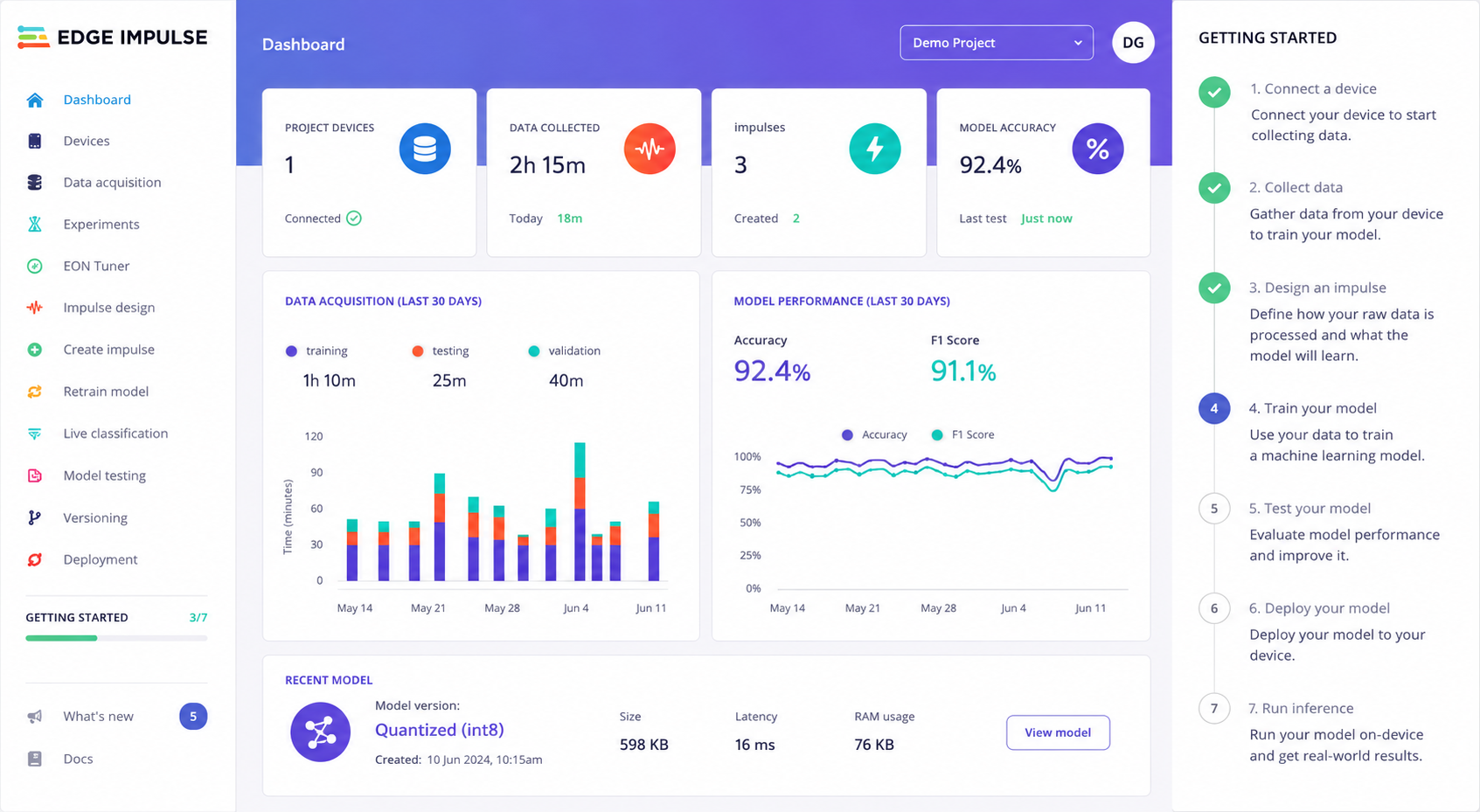Click the 598 KB size value
Image resolution: width=1480 pixels, height=812 pixels.
[644, 745]
